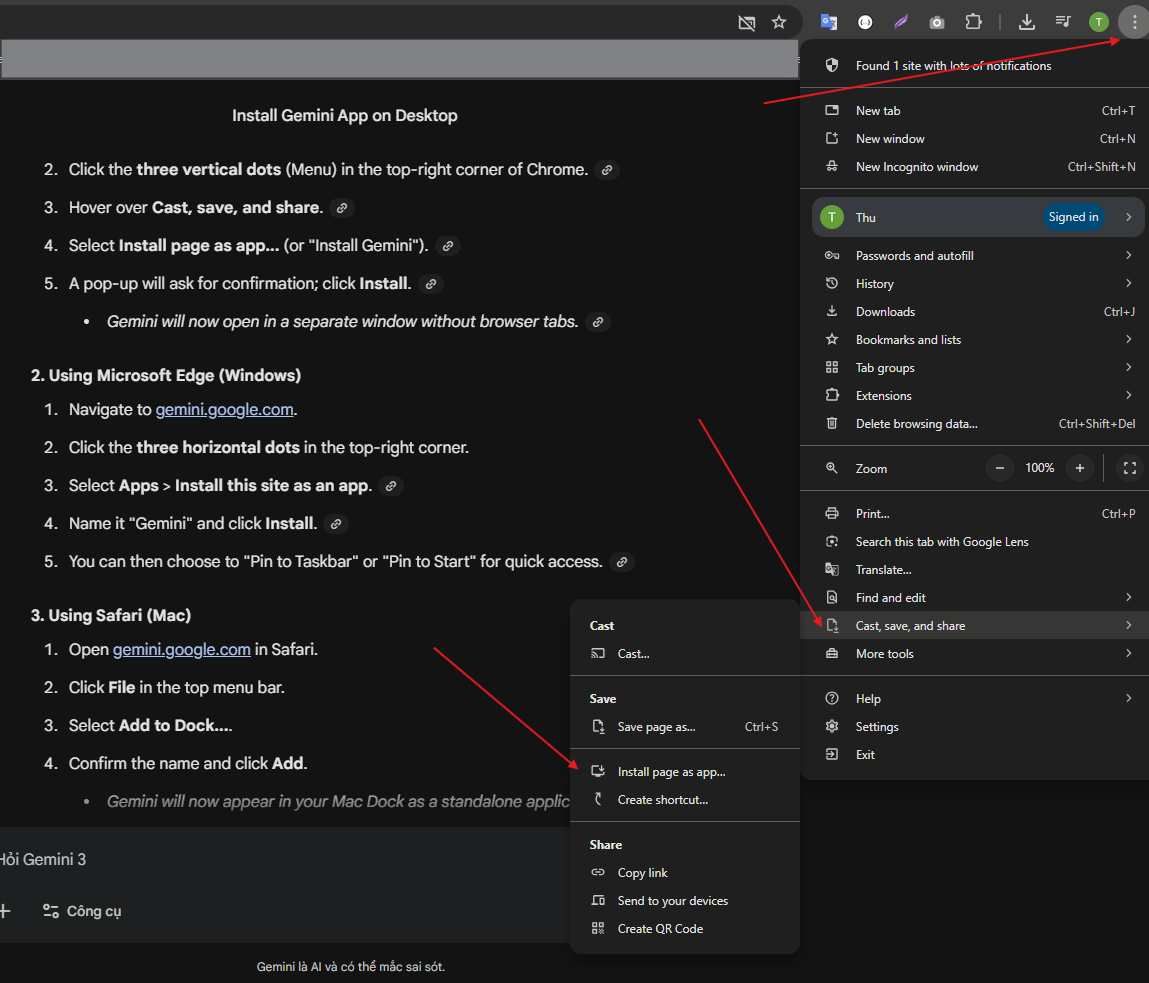This screenshot has width=1149, height=983.
Task: Click the zoom out minus button
Action: click(1000, 468)
